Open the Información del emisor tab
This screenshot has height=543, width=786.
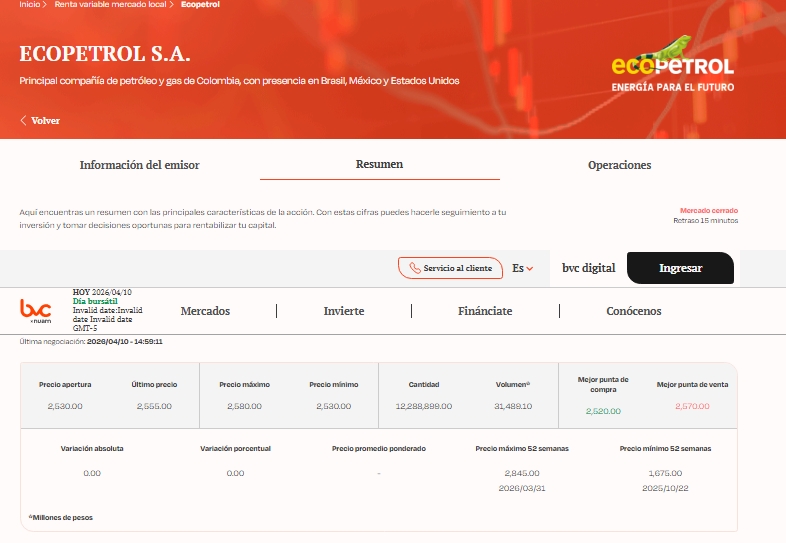139,165
